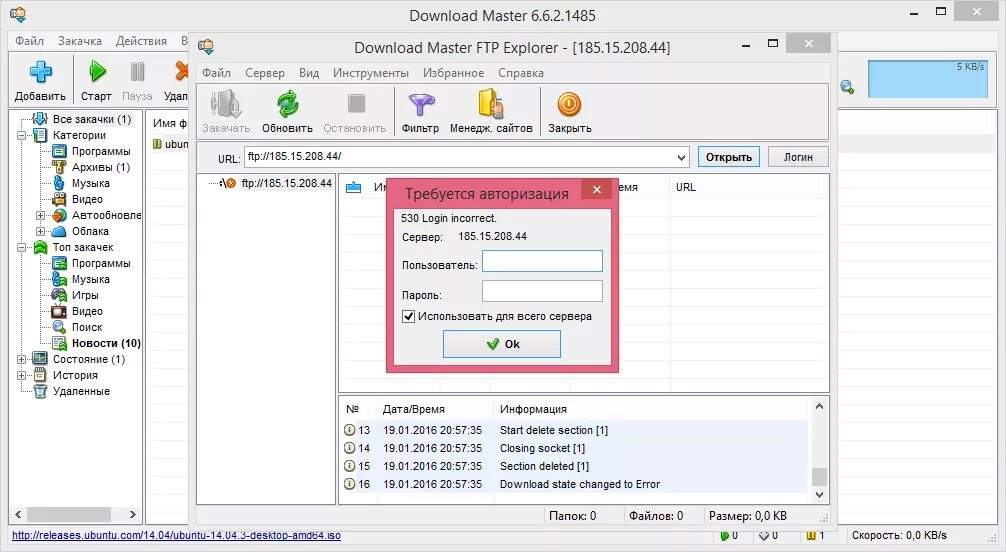
Task: Select Музыка under Категории
Action: pyautogui.click(x=90, y=184)
